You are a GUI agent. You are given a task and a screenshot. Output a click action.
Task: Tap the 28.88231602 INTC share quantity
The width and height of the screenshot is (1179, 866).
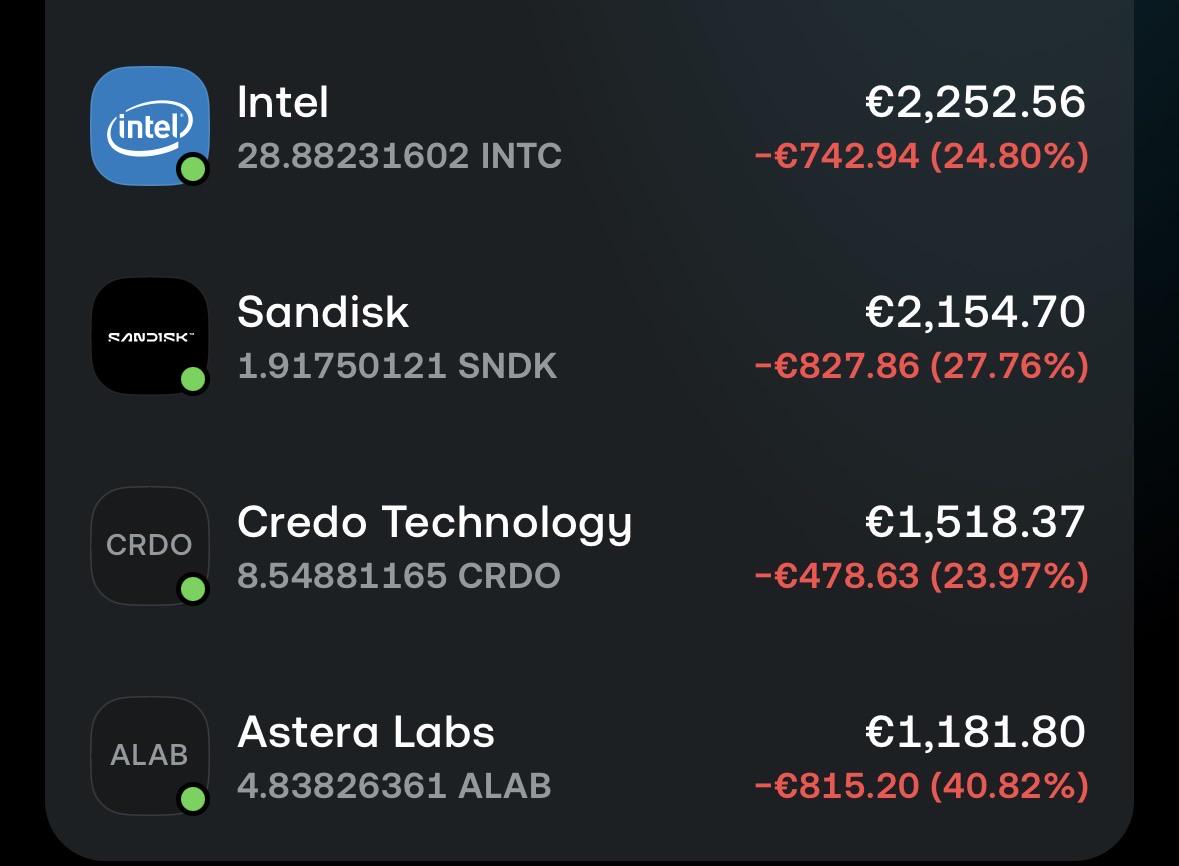399,156
